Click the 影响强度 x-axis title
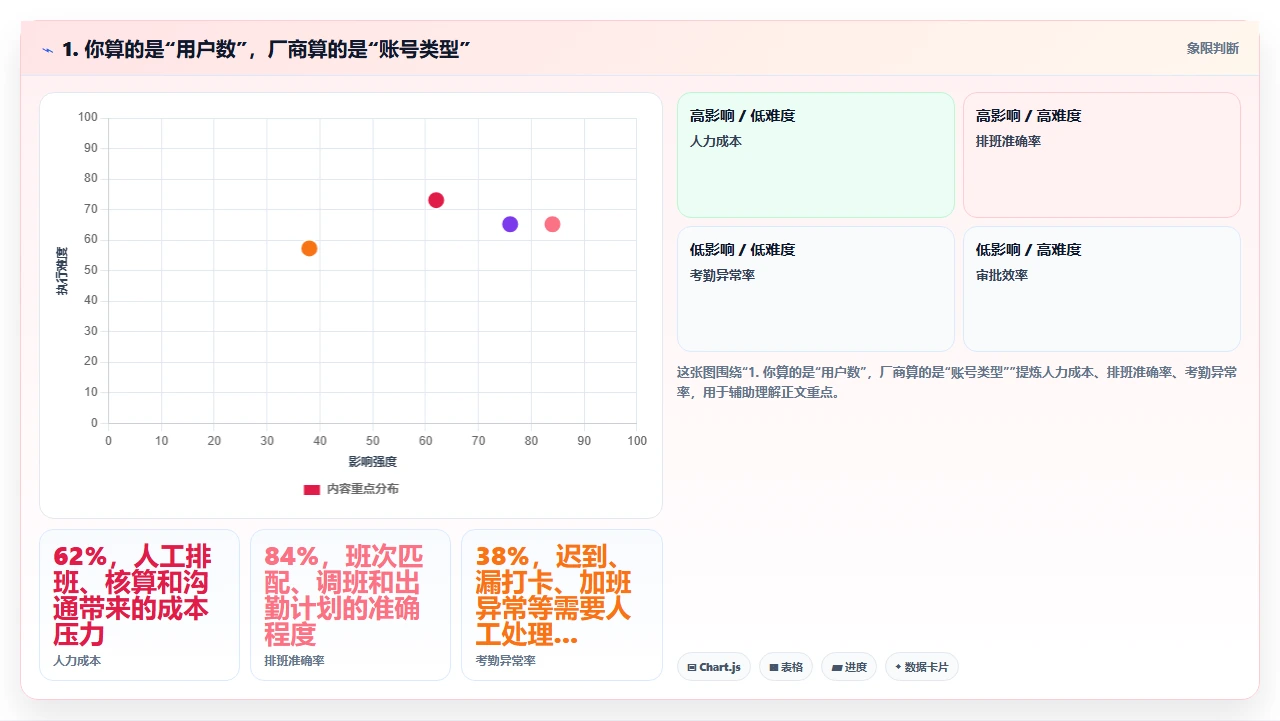1280x721 pixels. 372,461
